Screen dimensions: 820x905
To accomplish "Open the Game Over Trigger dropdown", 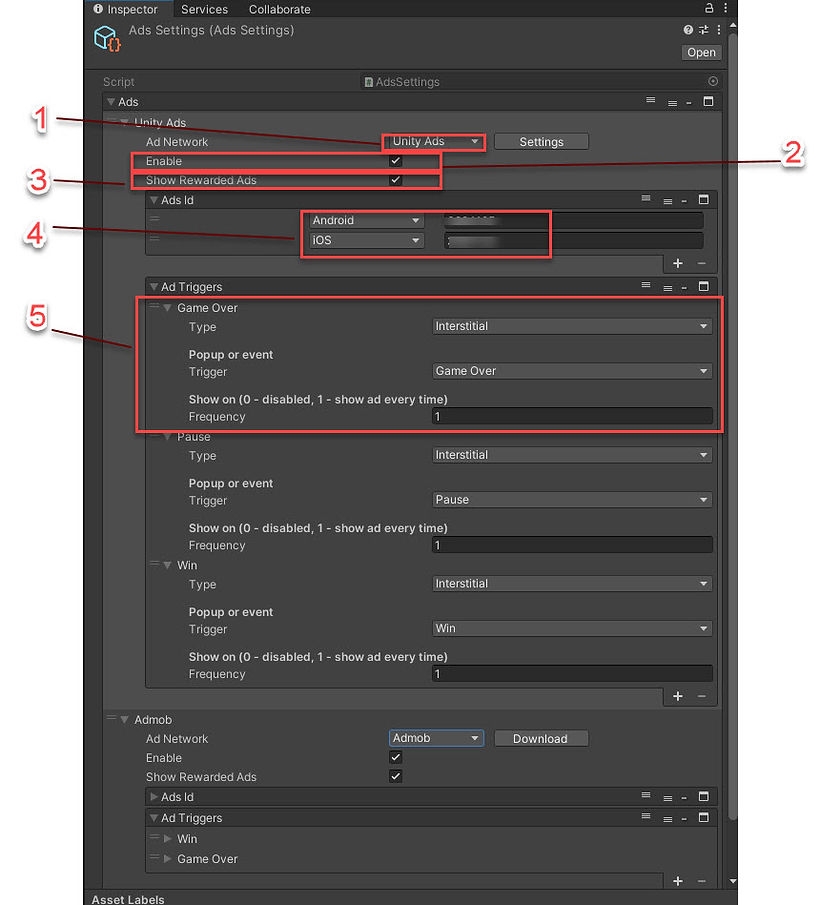I will click(572, 371).
